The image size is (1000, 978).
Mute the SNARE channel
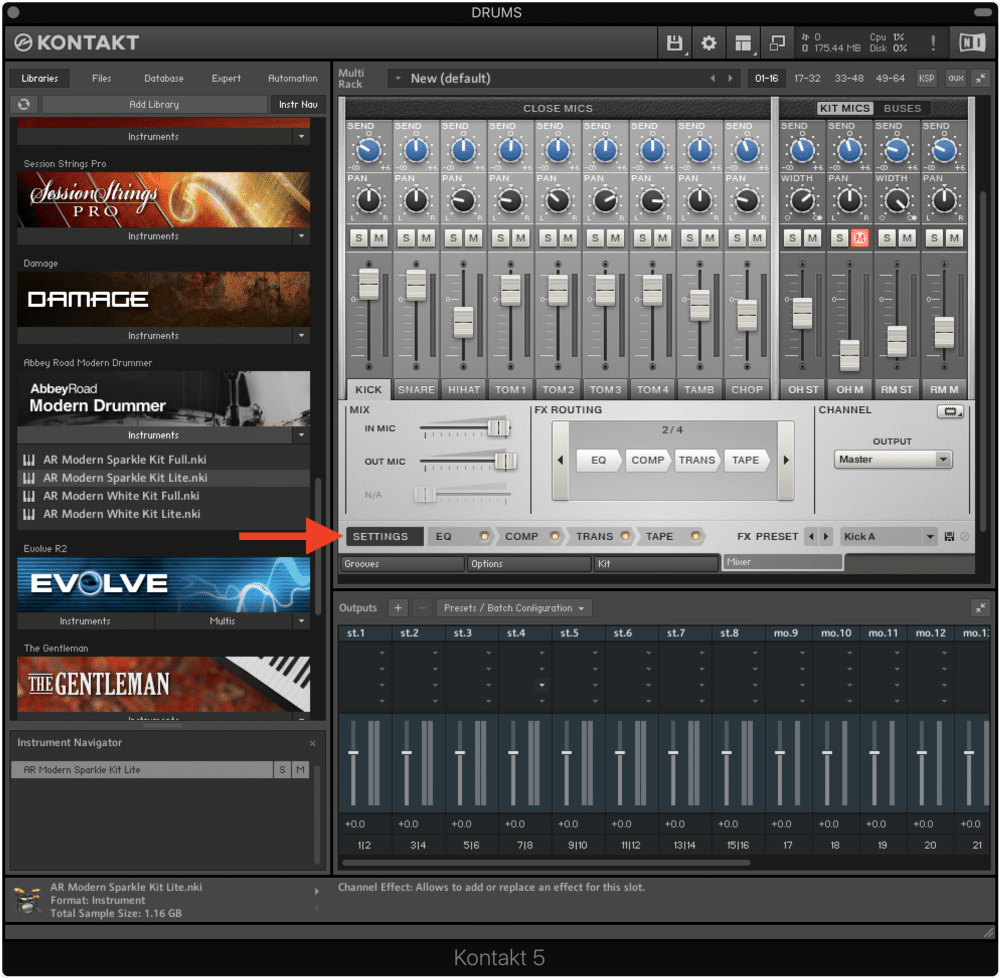426,238
